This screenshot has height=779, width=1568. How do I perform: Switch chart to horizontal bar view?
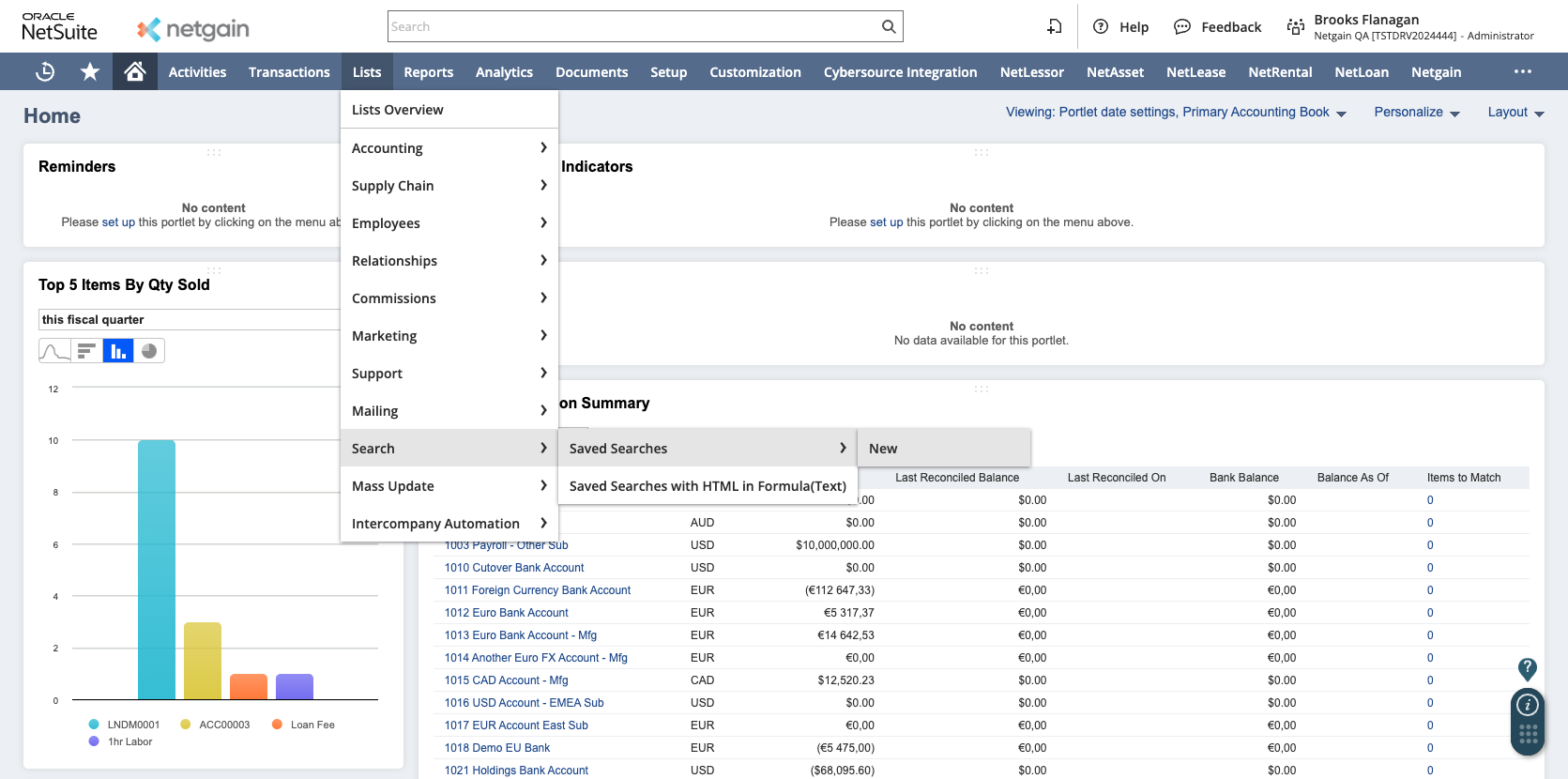[86, 351]
